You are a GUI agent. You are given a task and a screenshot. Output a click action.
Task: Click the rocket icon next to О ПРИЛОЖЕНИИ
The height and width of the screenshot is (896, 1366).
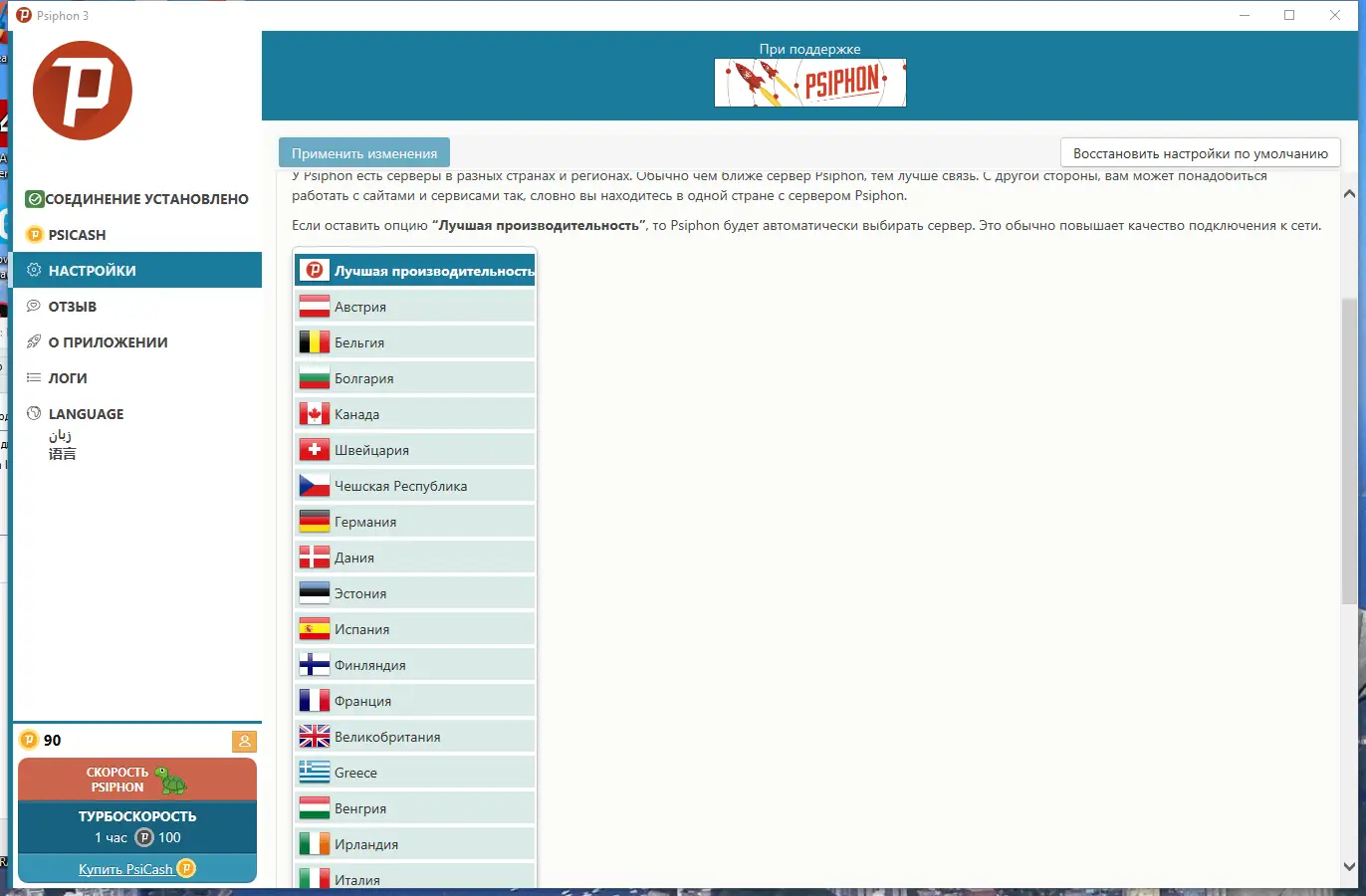[x=34, y=341]
